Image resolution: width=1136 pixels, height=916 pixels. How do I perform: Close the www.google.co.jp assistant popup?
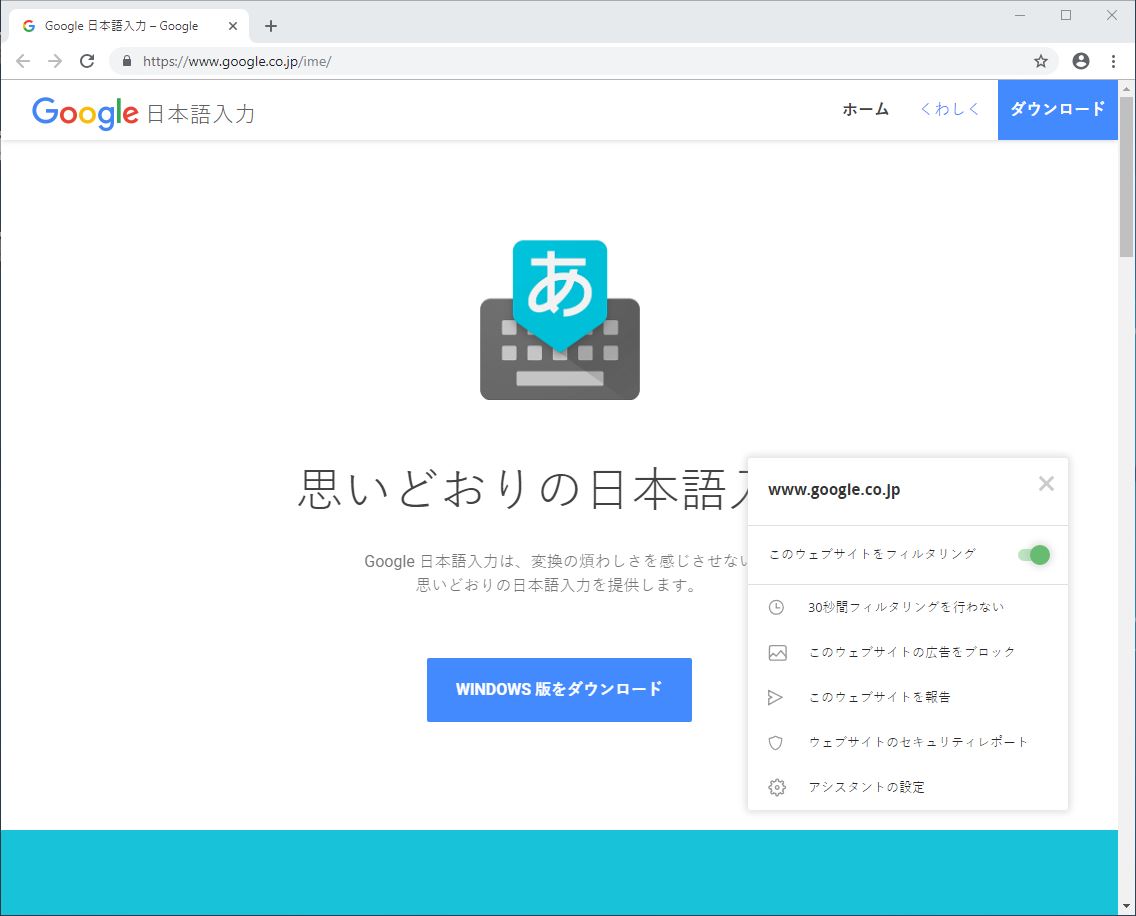point(1046,483)
